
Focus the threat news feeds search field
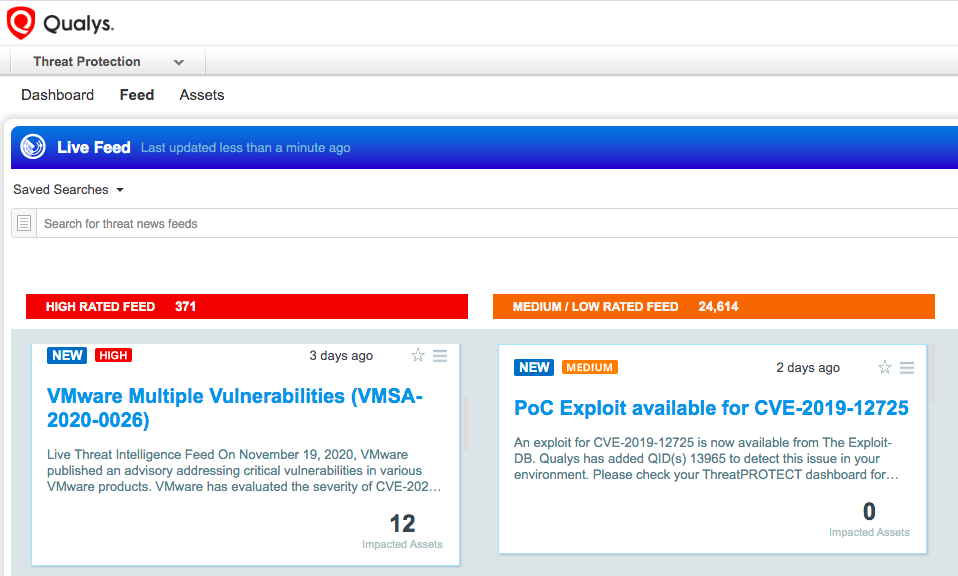tap(497, 224)
